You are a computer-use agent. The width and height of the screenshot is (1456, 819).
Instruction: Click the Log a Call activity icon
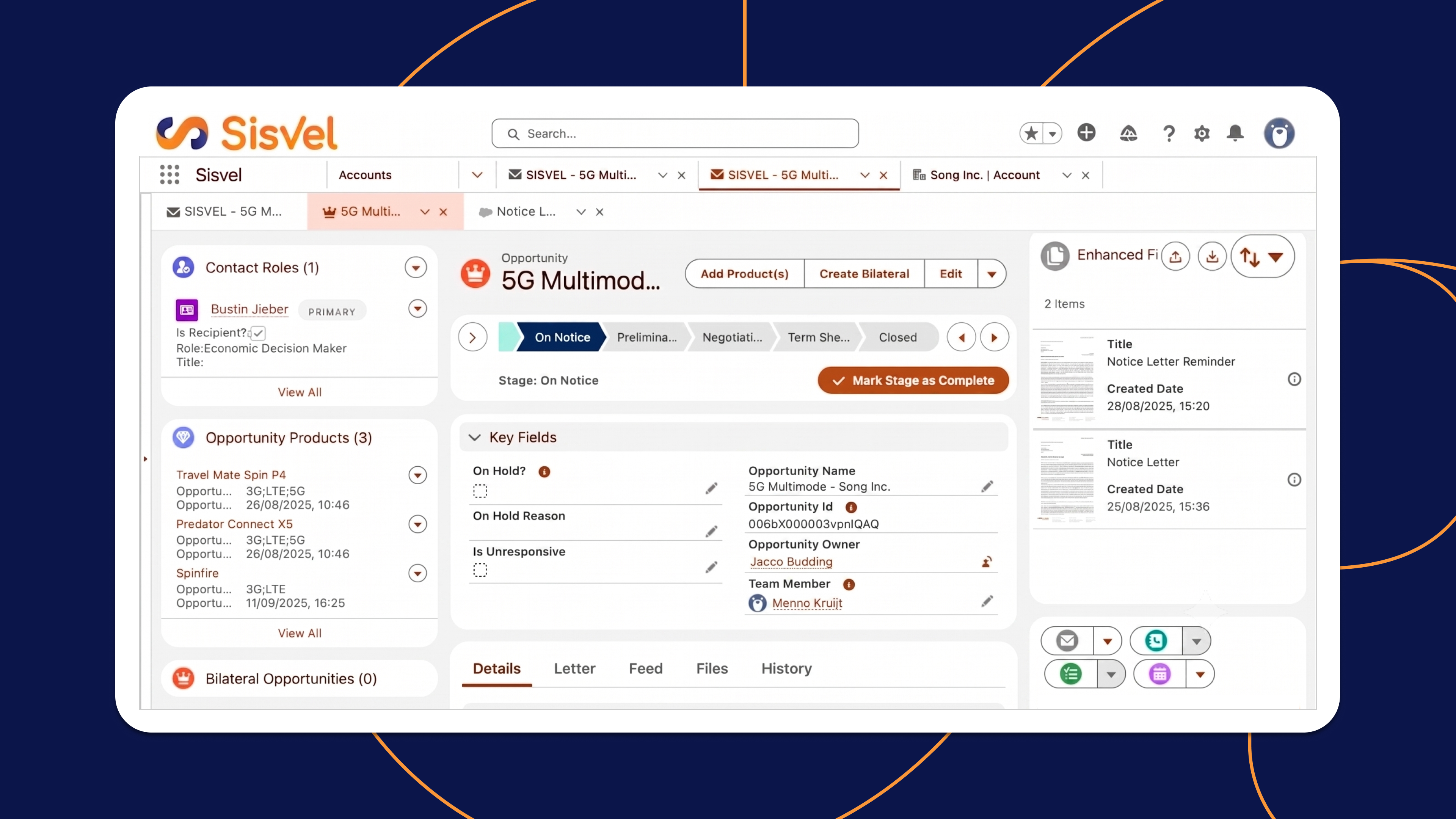coord(1156,641)
